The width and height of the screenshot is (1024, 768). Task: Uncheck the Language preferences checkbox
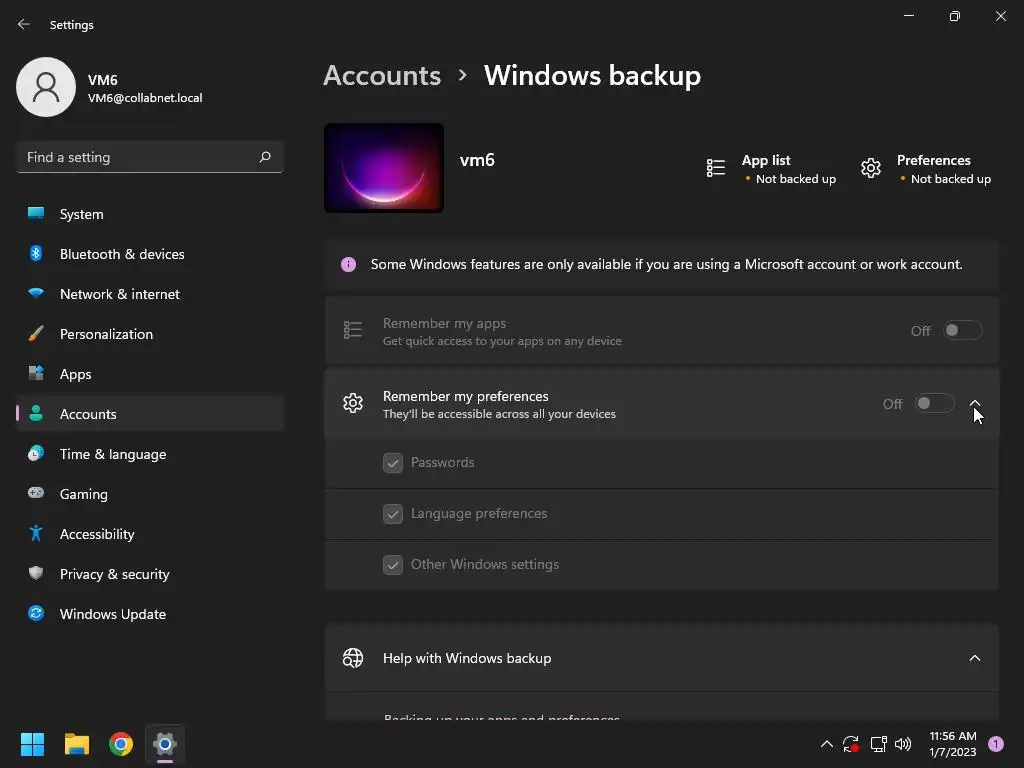(x=393, y=514)
